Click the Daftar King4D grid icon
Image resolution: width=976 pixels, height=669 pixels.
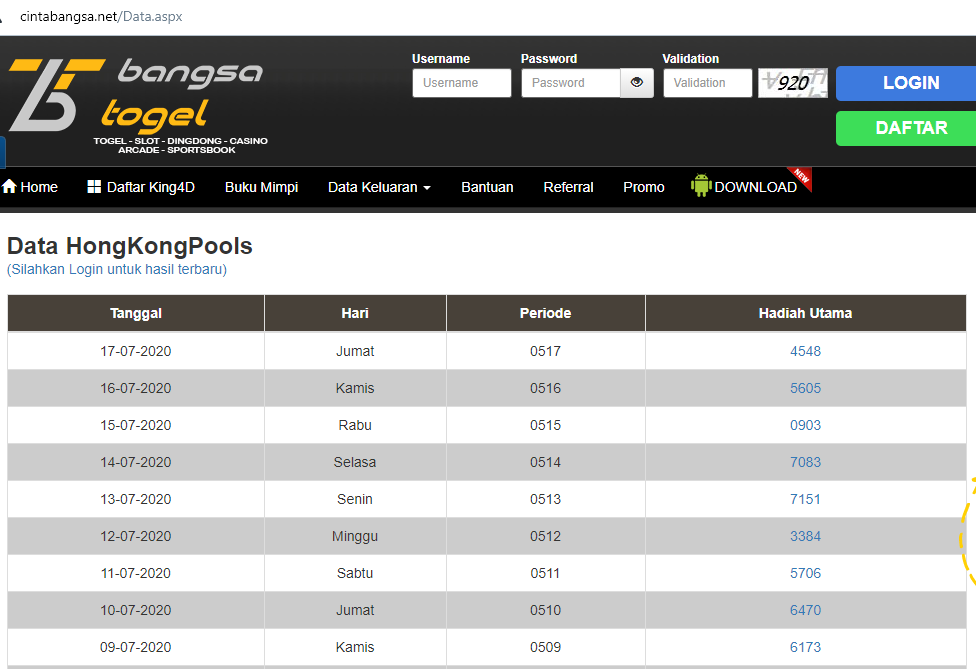coord(94,187)
